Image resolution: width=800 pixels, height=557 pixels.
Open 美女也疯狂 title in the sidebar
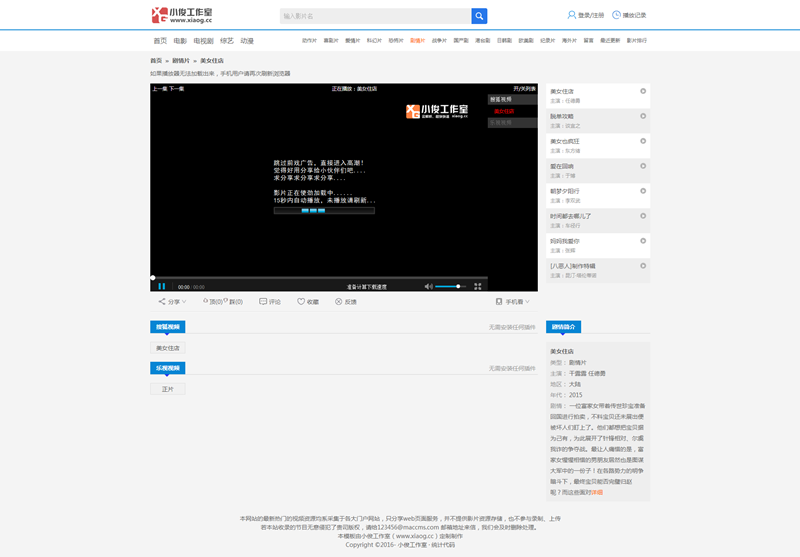pyautogui.click(x=565, y=141)
